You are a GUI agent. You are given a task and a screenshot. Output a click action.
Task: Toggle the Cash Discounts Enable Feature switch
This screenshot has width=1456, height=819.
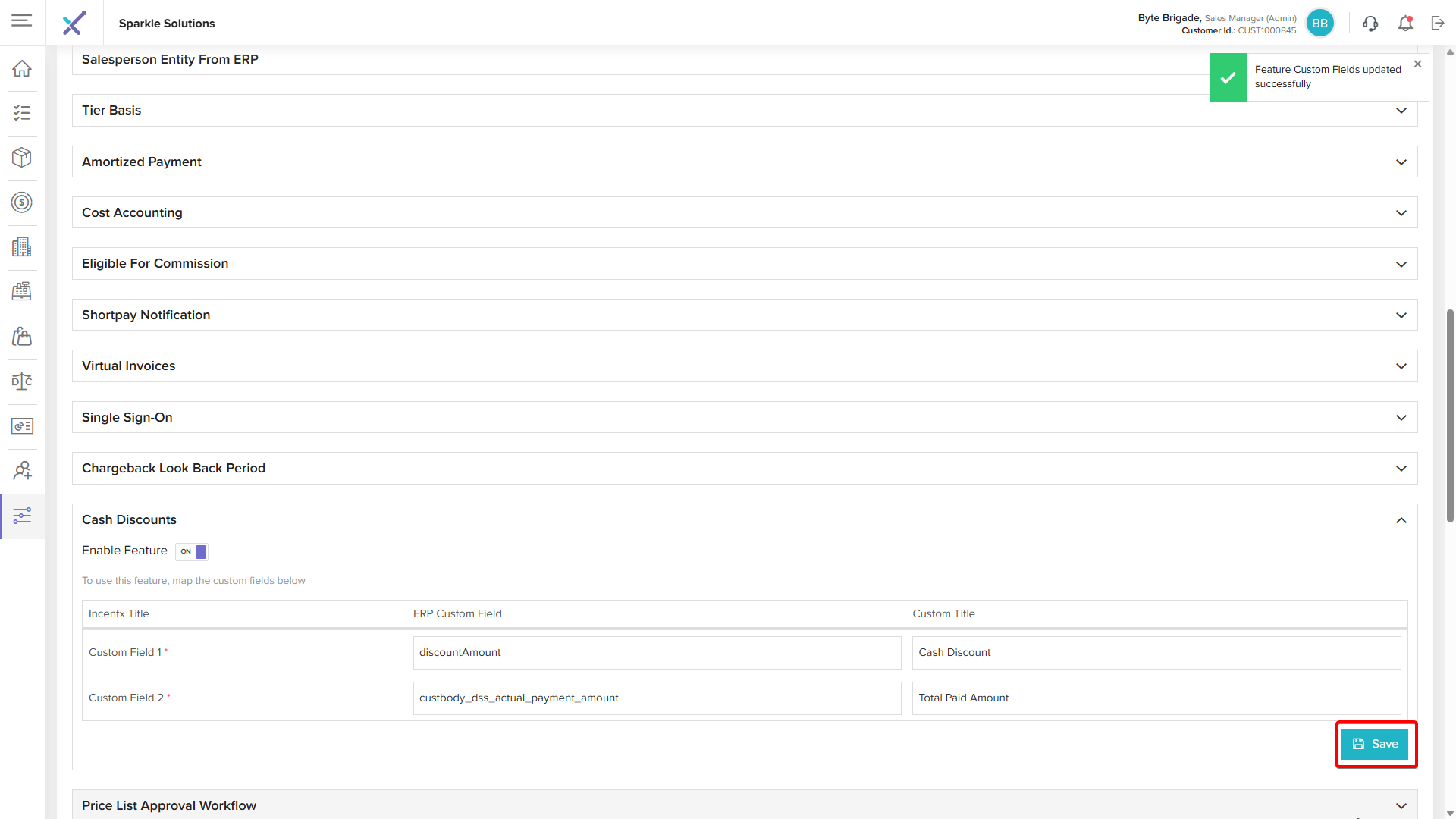[x=192, y=551]
